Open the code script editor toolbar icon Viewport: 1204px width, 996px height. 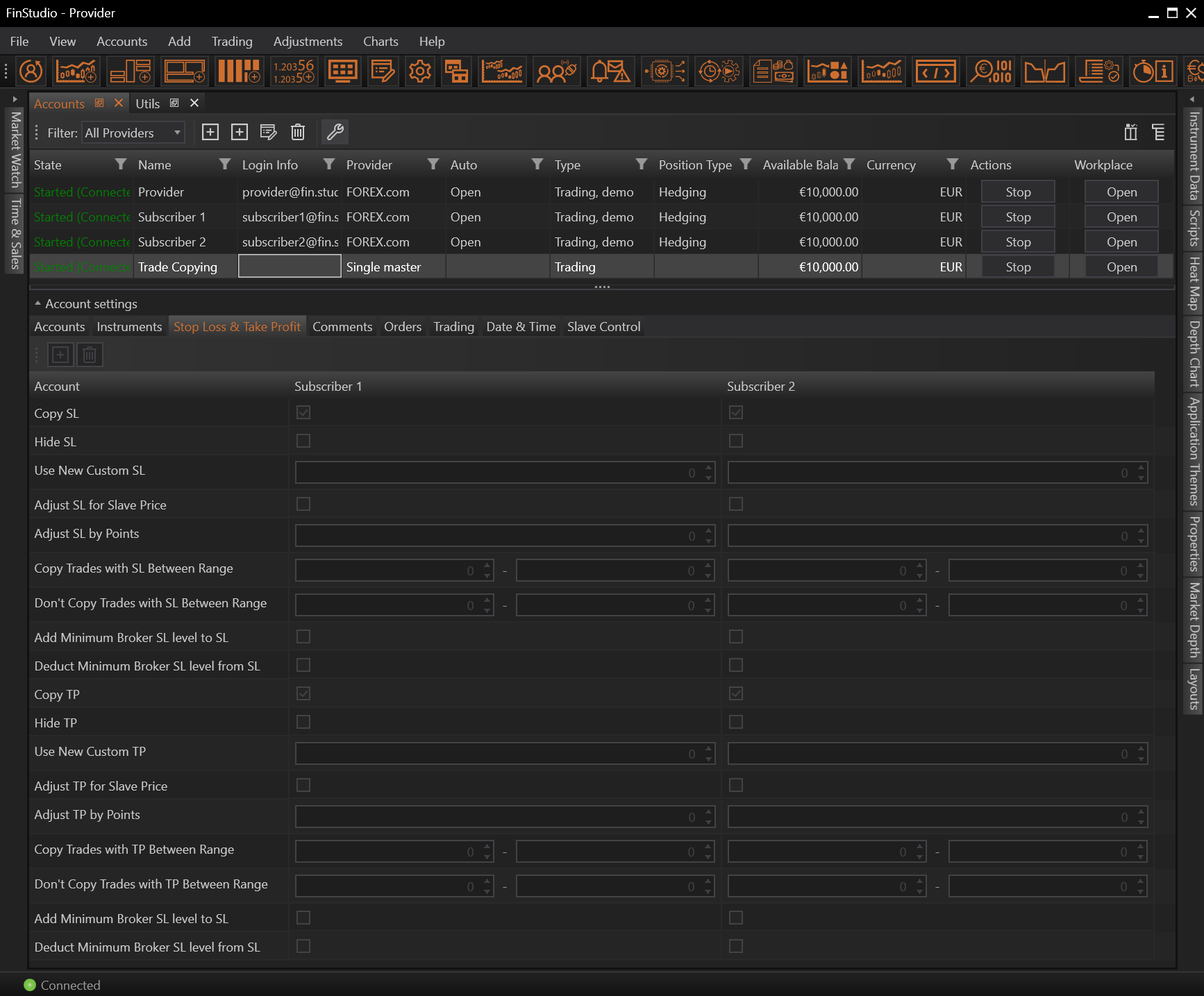(935, 71)
